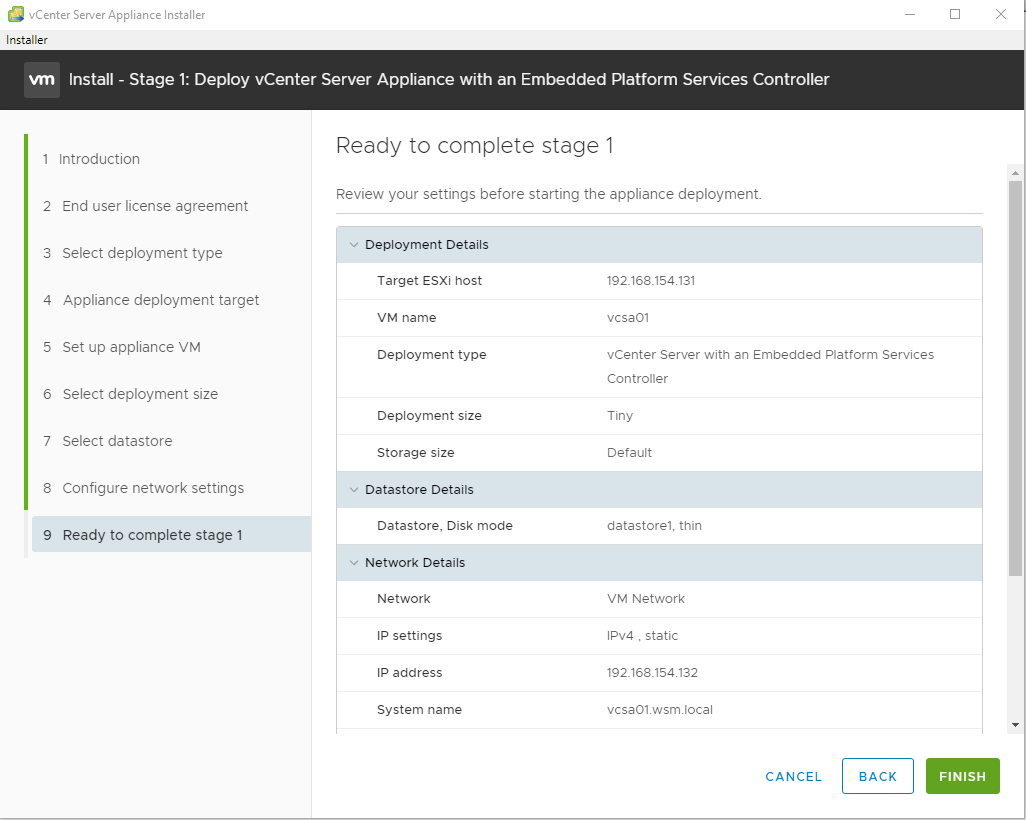Click the IPv4 , static value

[x=643, y=636]
